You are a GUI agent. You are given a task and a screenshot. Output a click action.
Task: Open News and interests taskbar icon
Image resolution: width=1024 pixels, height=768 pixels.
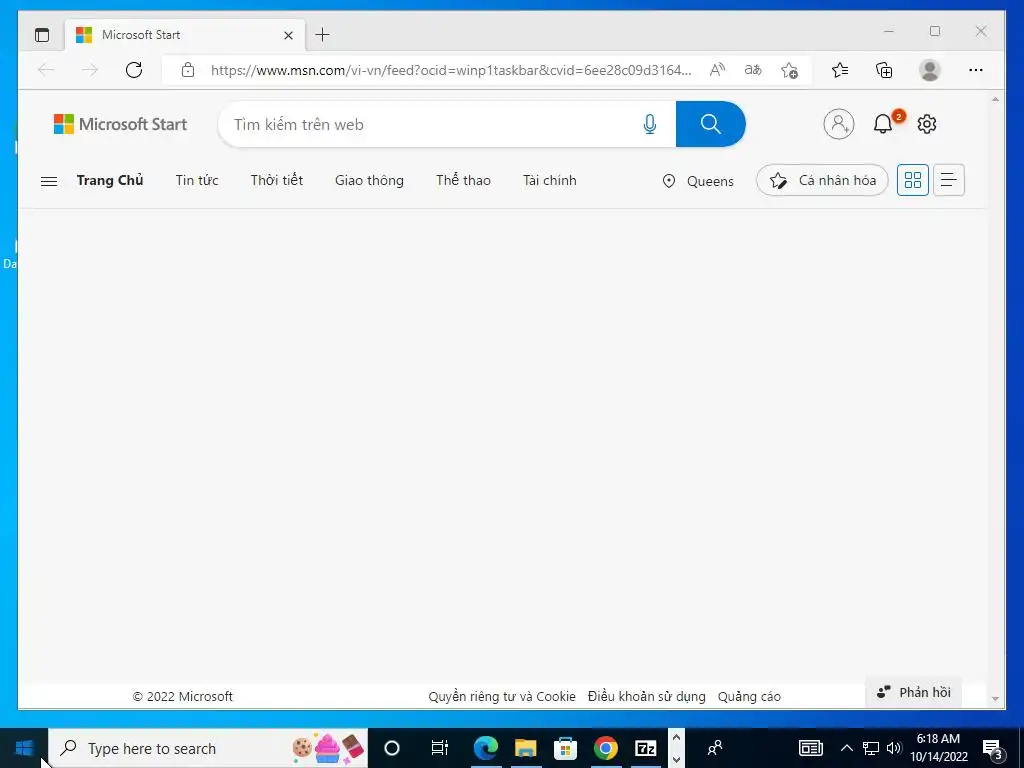point(810,748)
